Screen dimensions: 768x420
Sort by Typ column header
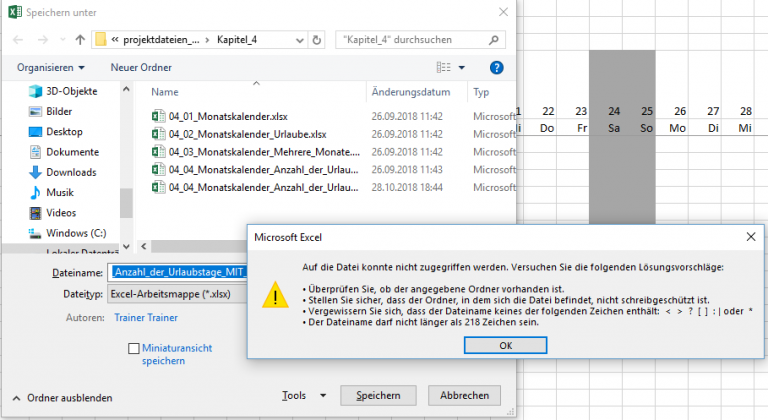481,92
